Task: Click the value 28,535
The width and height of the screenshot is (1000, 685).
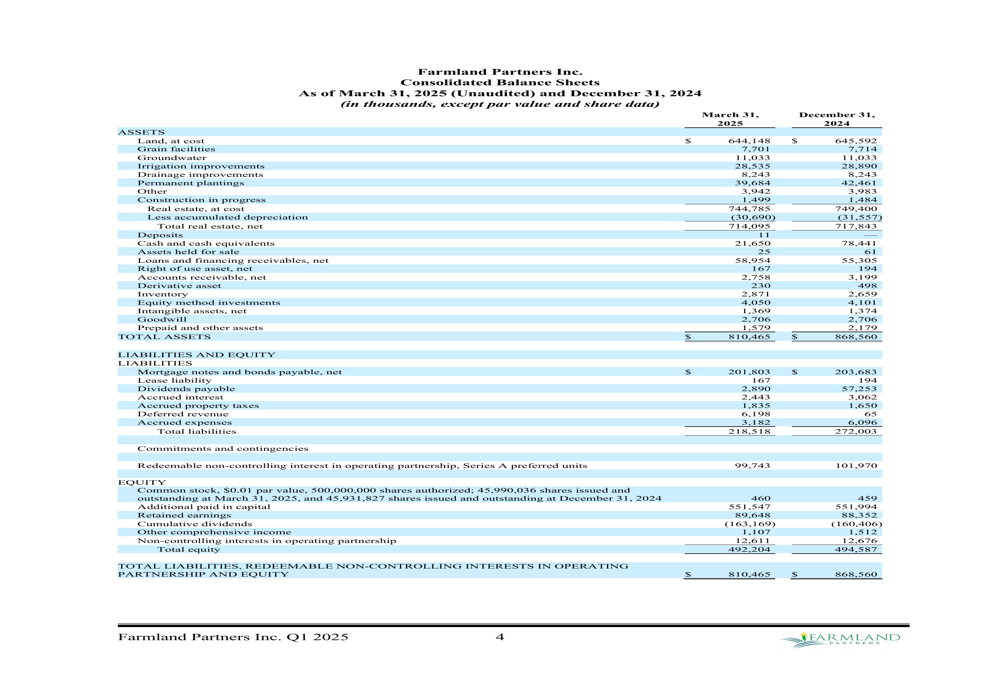Action: coord(753,166)
